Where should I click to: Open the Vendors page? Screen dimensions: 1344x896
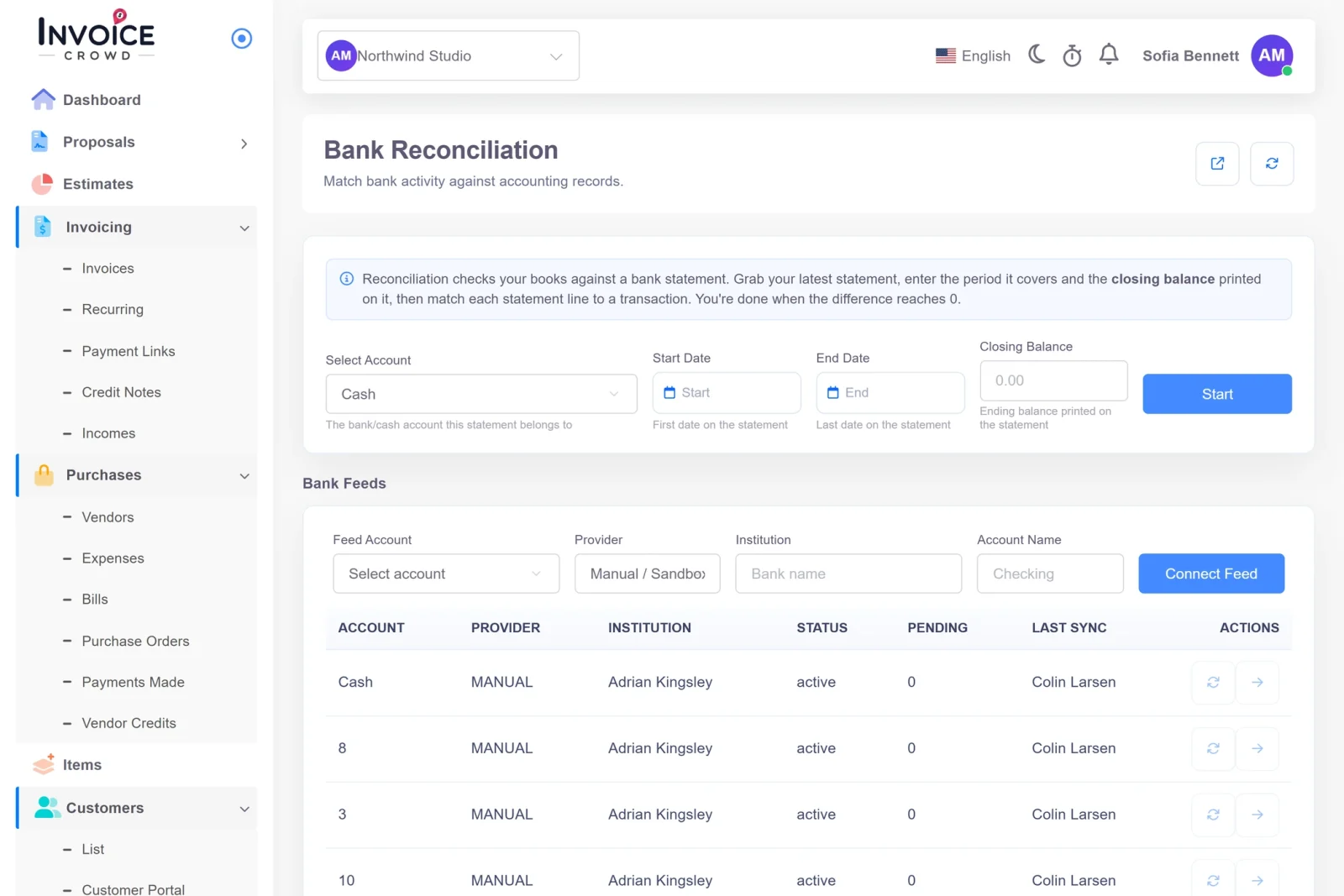tap(108, 517)
